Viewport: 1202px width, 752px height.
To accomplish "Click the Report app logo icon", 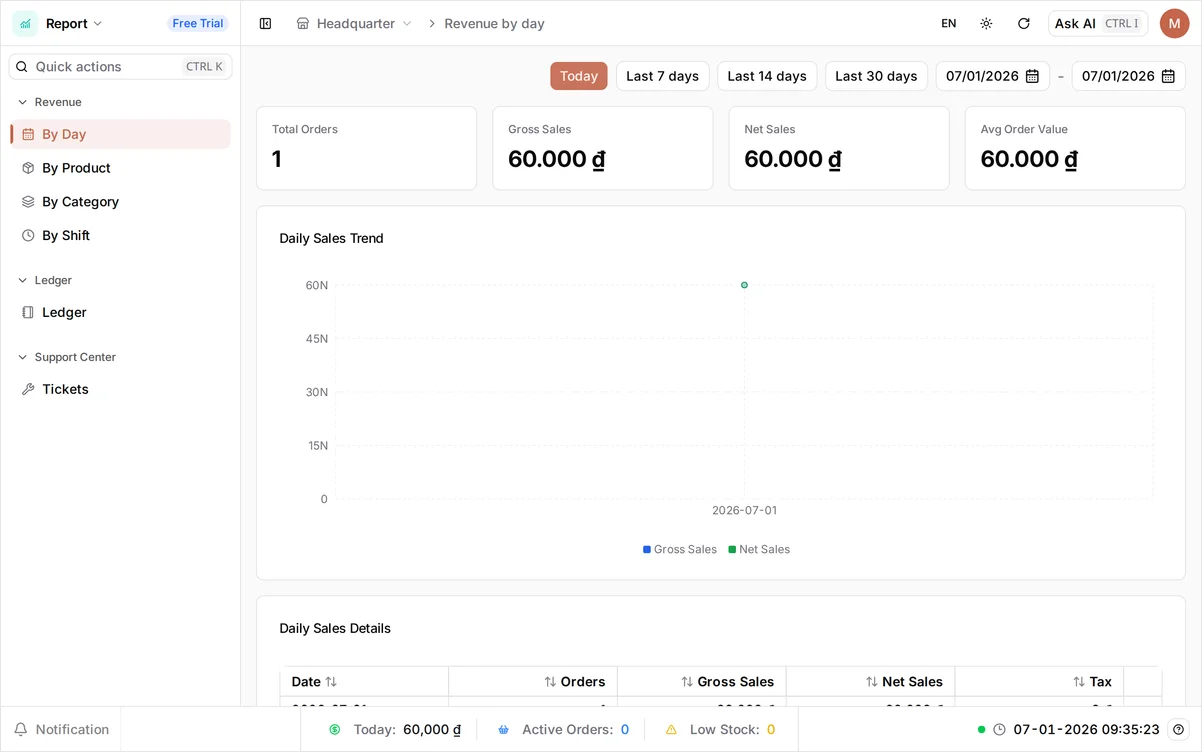I will [x=25, y=23].
